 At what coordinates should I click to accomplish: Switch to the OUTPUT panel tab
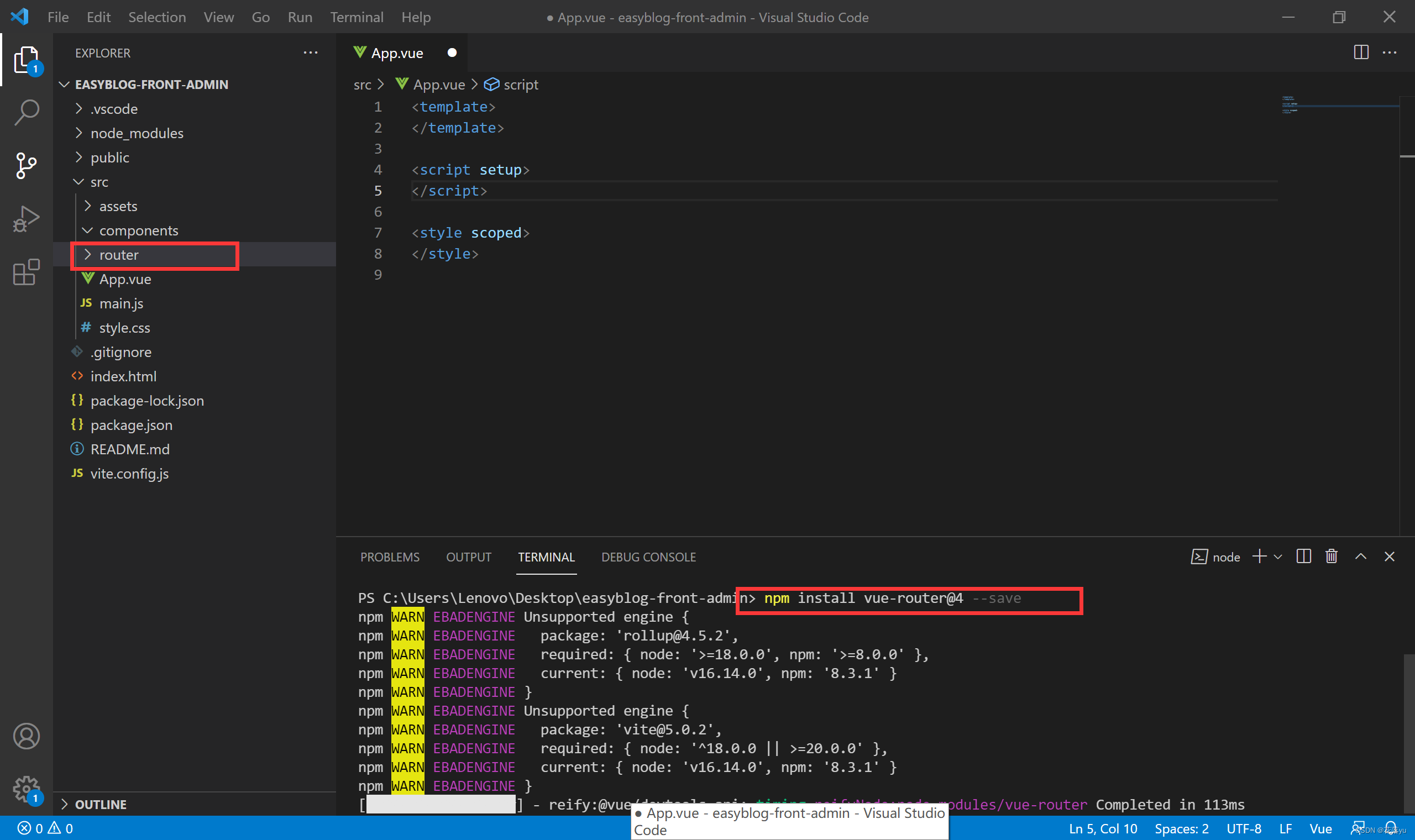pyautogui.click(x=469, y=557)
